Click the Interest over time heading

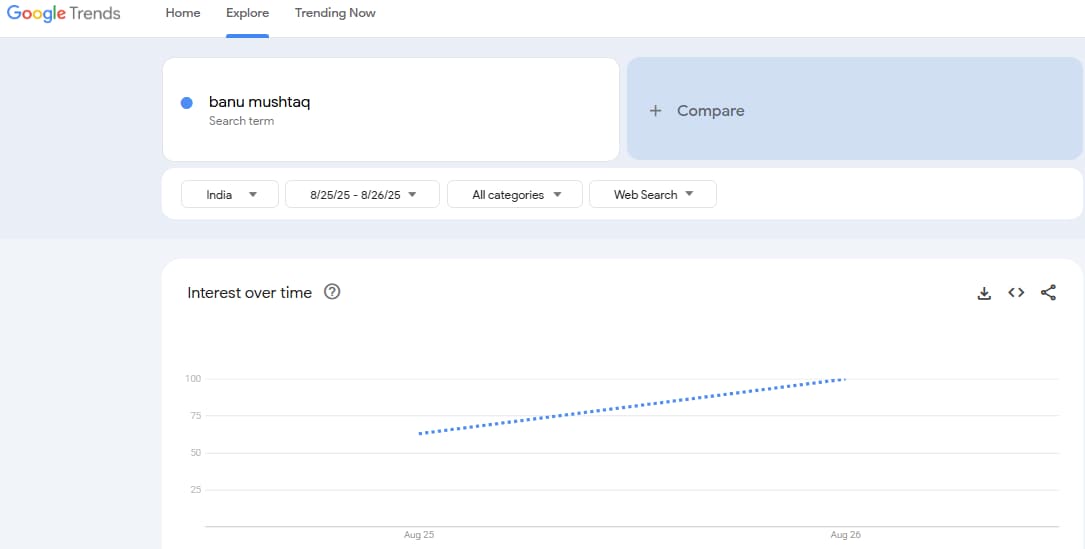click(x=249, y=293)
